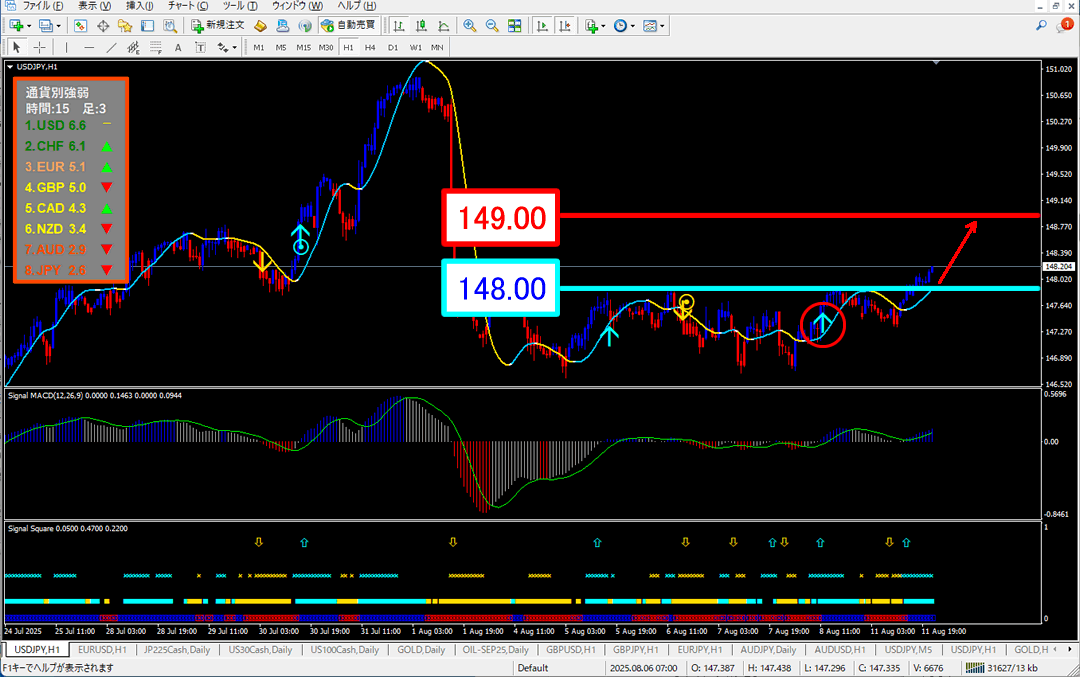
Task: Open the ウィンドウ (W) menu
Action: pos(298,6)
